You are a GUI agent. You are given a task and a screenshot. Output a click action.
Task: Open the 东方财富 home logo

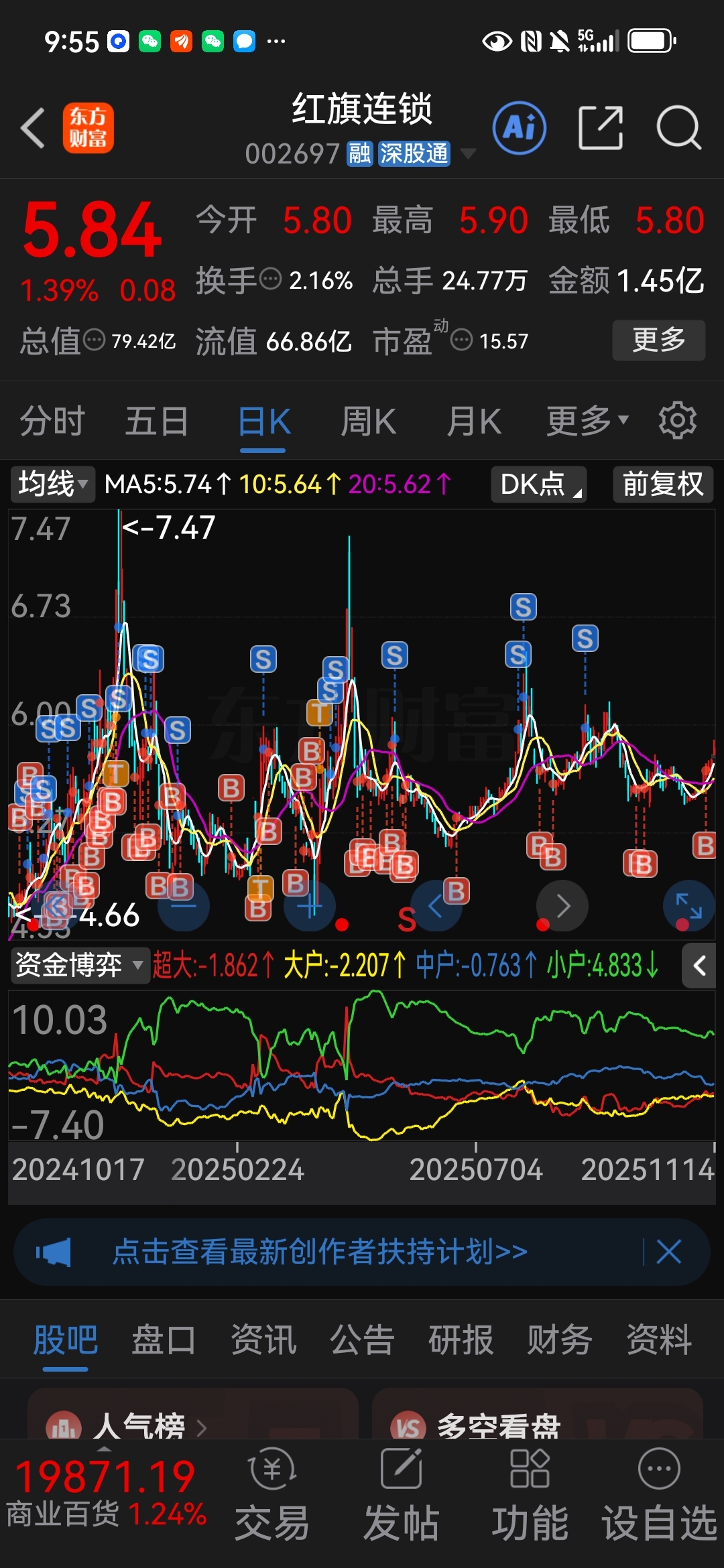pos(88,128)
